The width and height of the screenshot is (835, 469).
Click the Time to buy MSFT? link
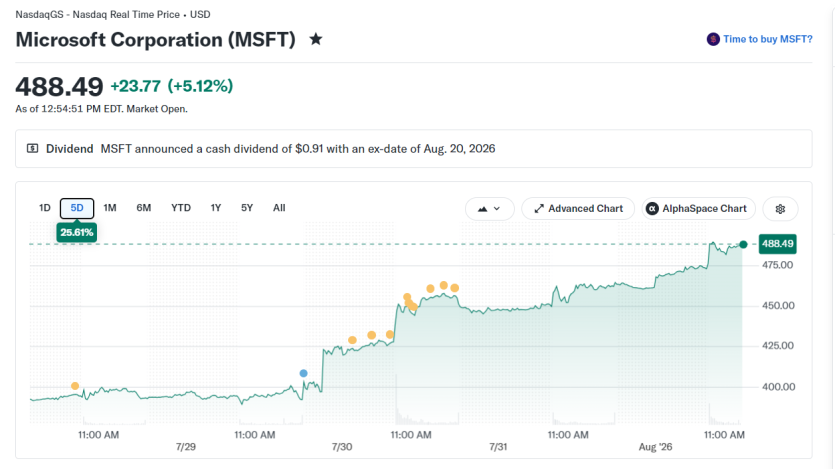coord(767,39)
